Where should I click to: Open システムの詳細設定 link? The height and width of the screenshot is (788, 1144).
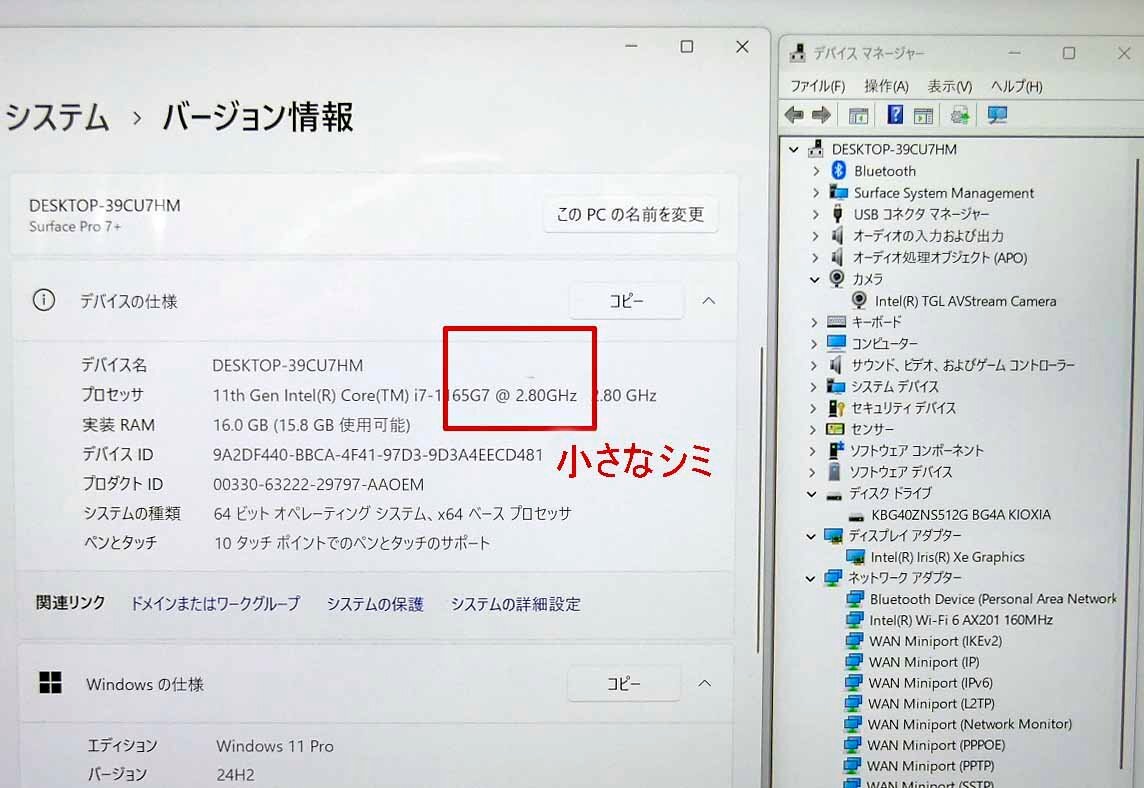(x=515, y=604)
